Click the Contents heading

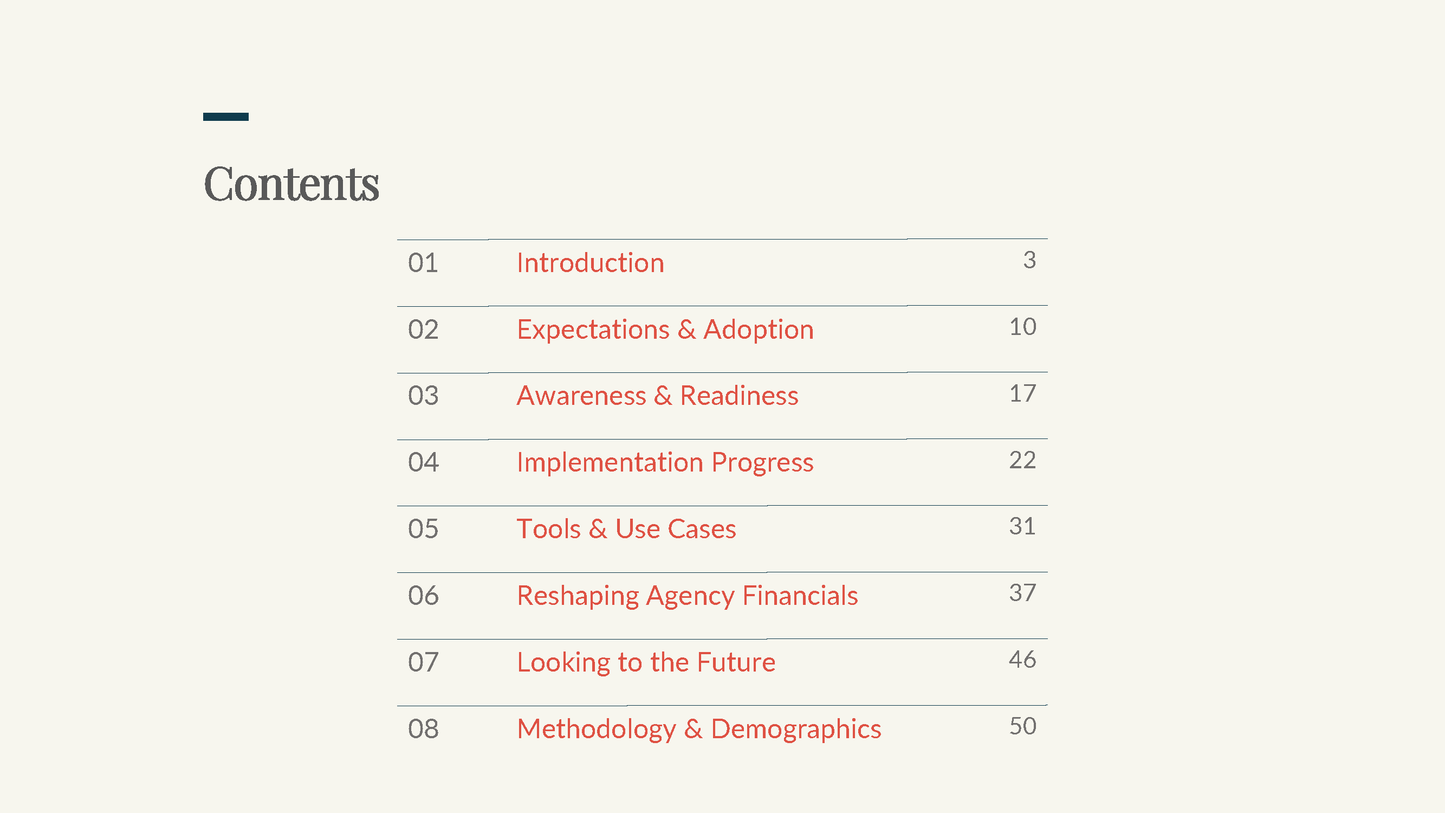coord(291,183)
